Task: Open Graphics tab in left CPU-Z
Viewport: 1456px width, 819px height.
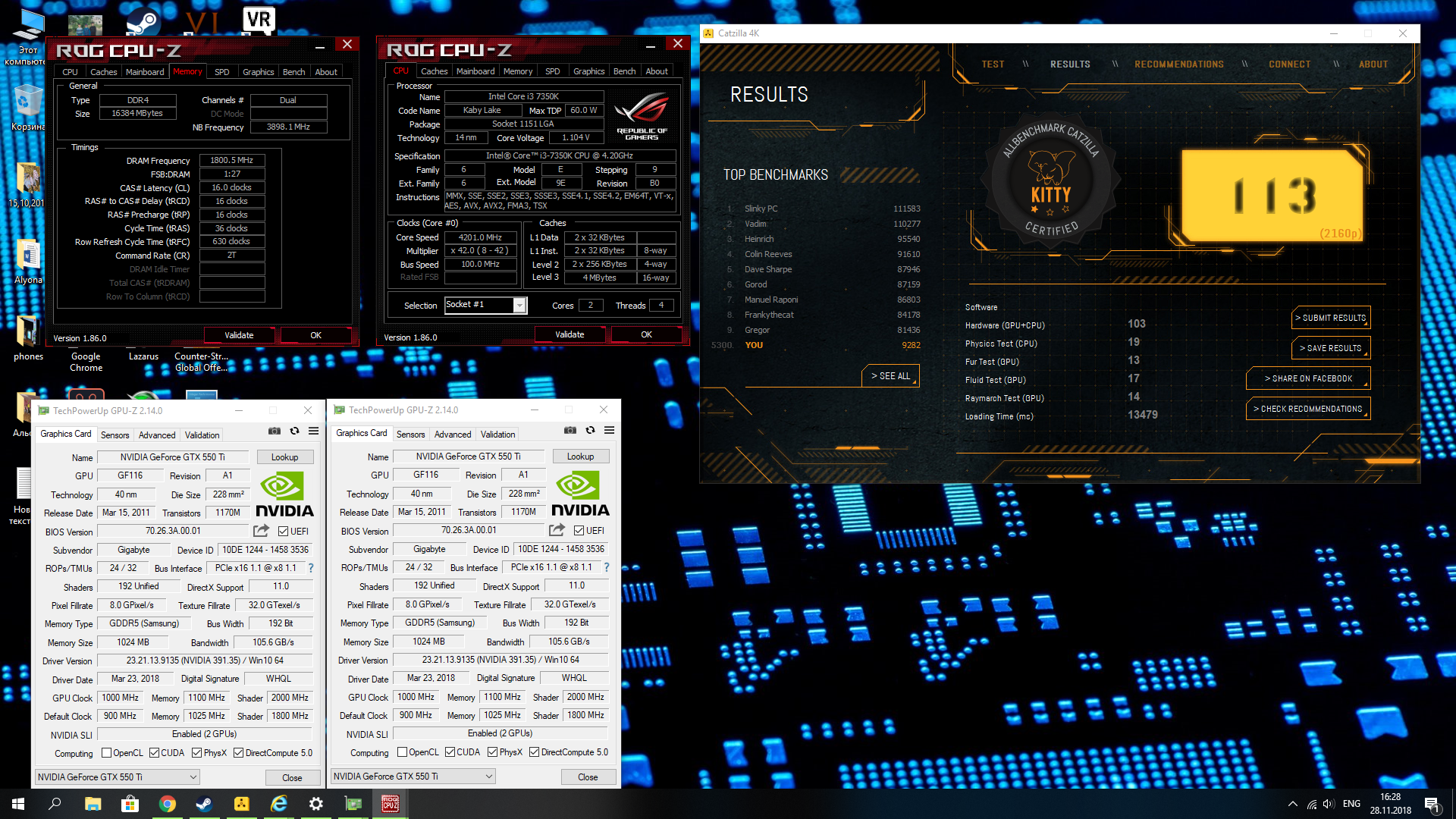Action: [x=258, y=72]
